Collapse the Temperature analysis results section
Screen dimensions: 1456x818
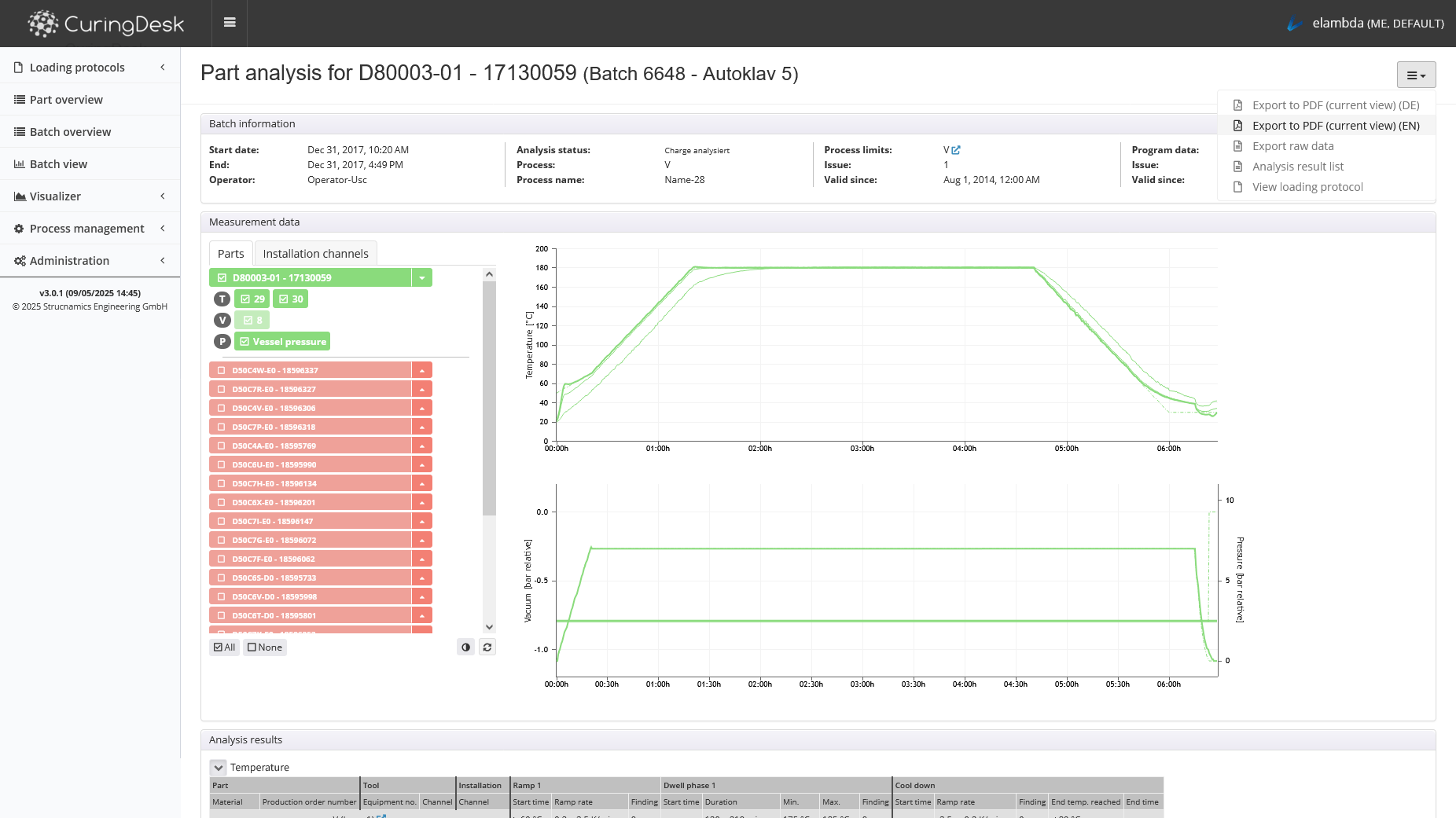tap(219, 768)
